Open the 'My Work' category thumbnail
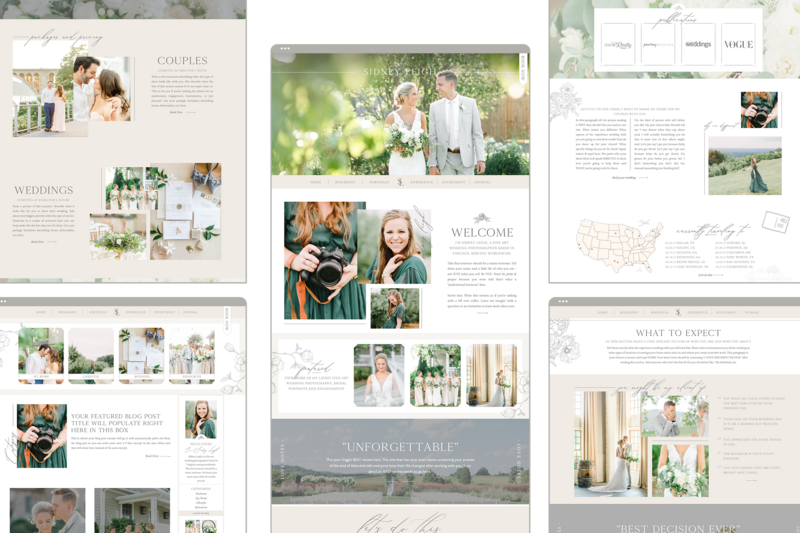Screen dimensions: 800x533 pos(41,354)
